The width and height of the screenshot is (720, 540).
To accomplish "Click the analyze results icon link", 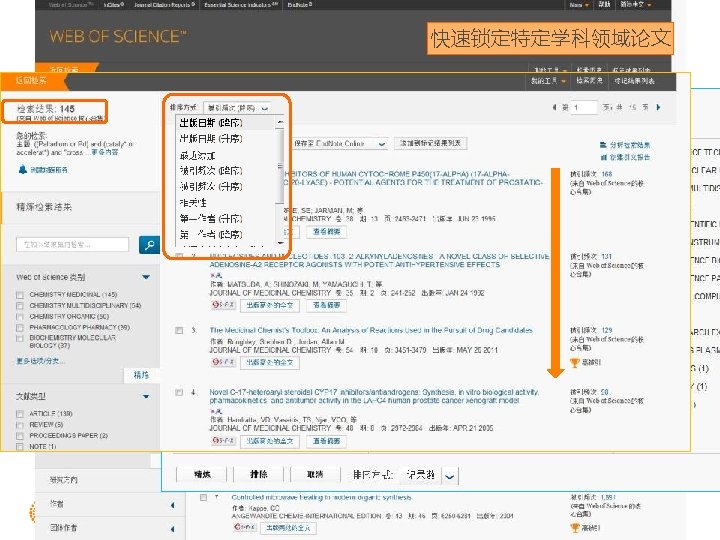I will coord(603,145).
